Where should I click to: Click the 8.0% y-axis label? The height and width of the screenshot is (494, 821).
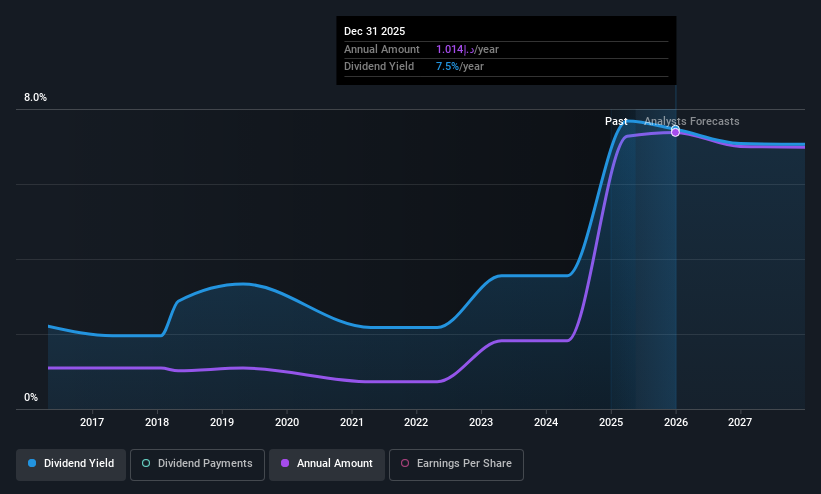tap(35, 97)
